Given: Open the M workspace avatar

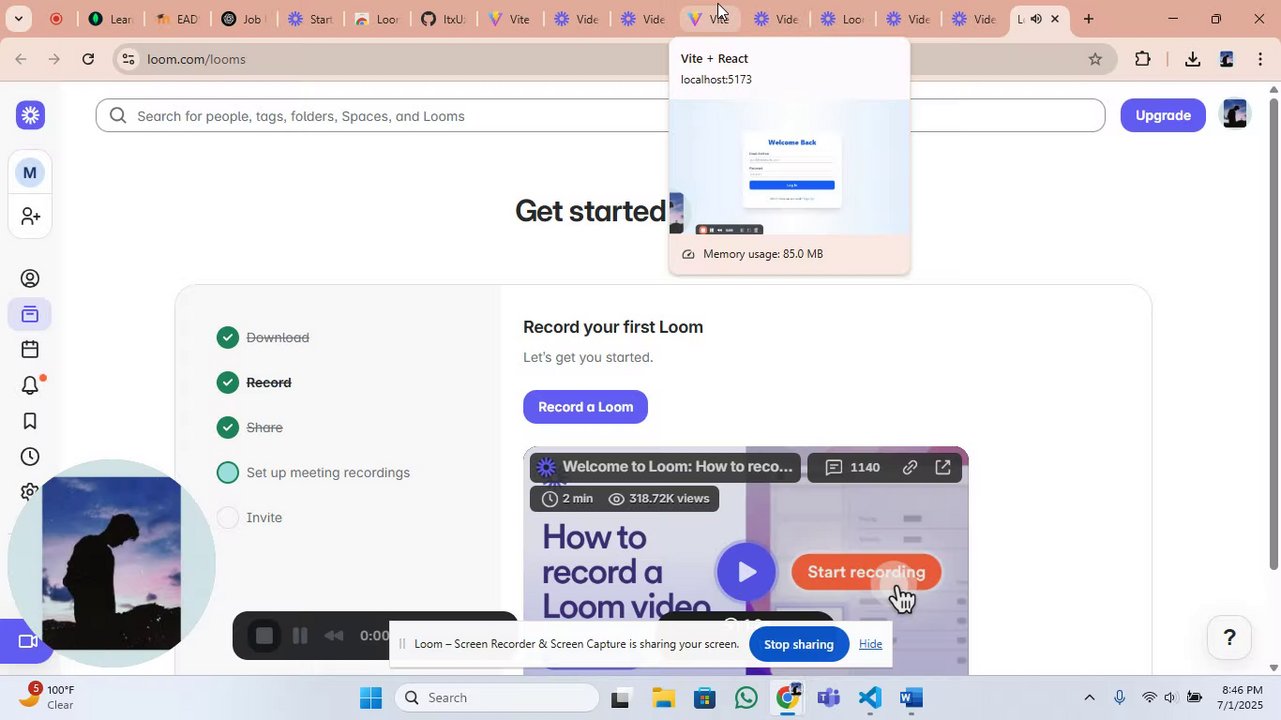Looking at the screenshot, I should click(x=30, y=172).
